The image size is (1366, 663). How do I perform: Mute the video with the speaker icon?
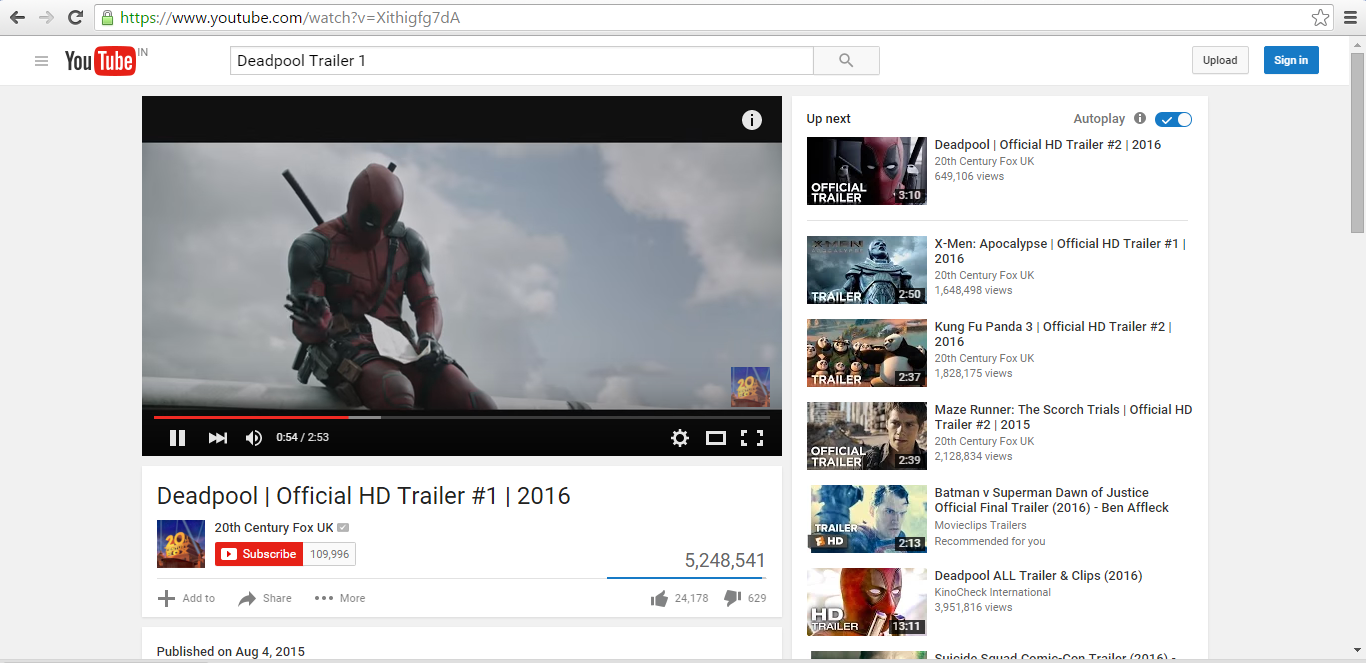click(x=253, y=438)
